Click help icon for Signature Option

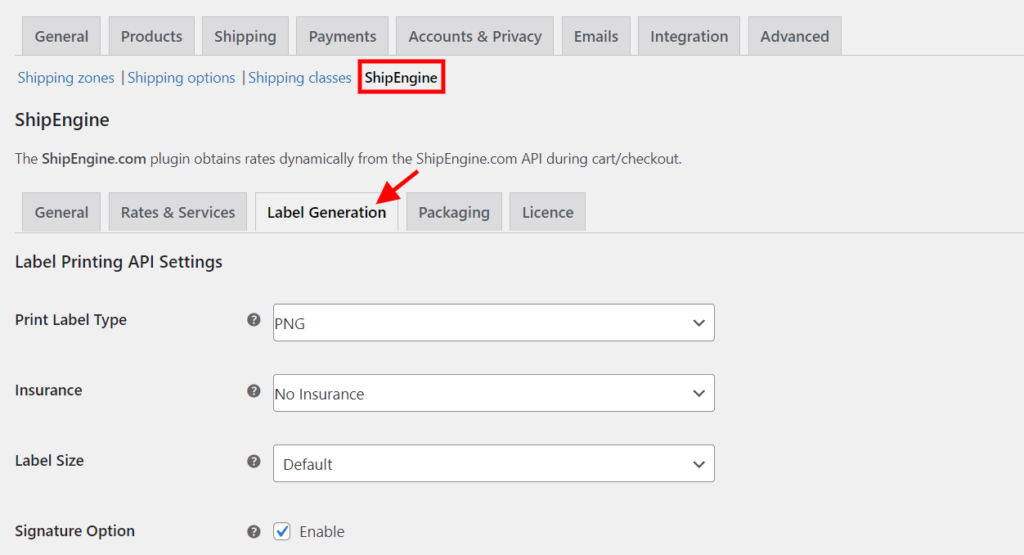coord(253,531)
